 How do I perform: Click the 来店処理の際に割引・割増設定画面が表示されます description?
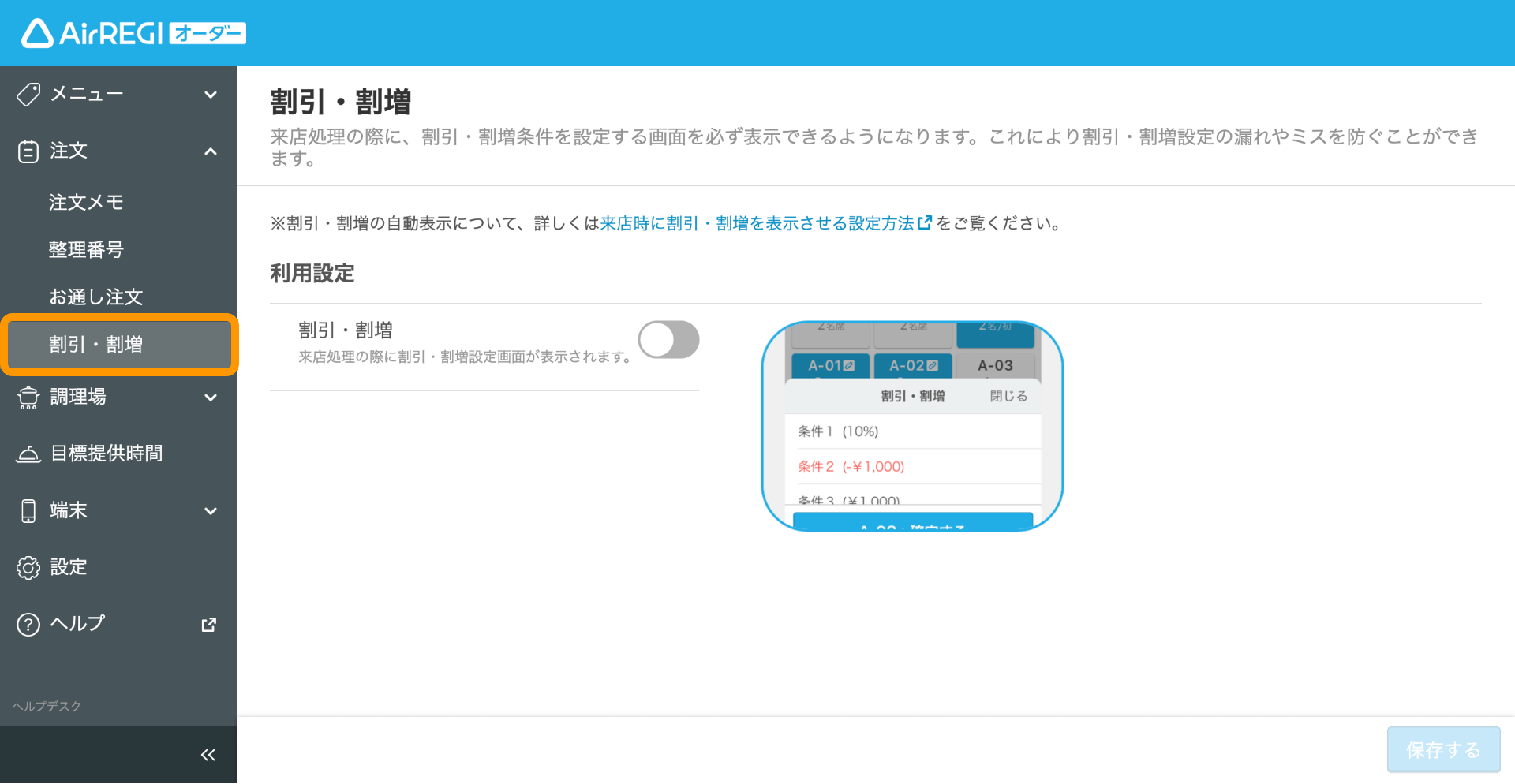coord(466,357)
